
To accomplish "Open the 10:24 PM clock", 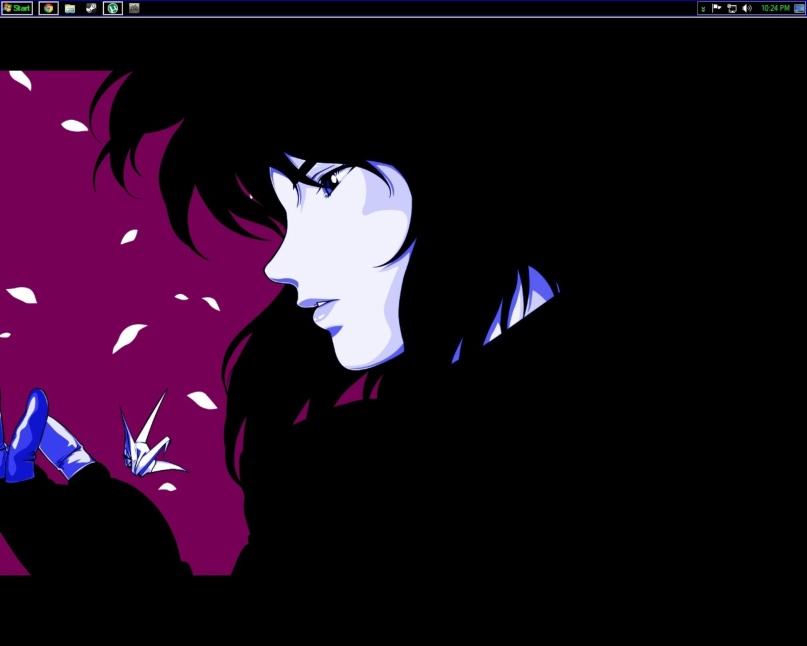I will 775,8.
